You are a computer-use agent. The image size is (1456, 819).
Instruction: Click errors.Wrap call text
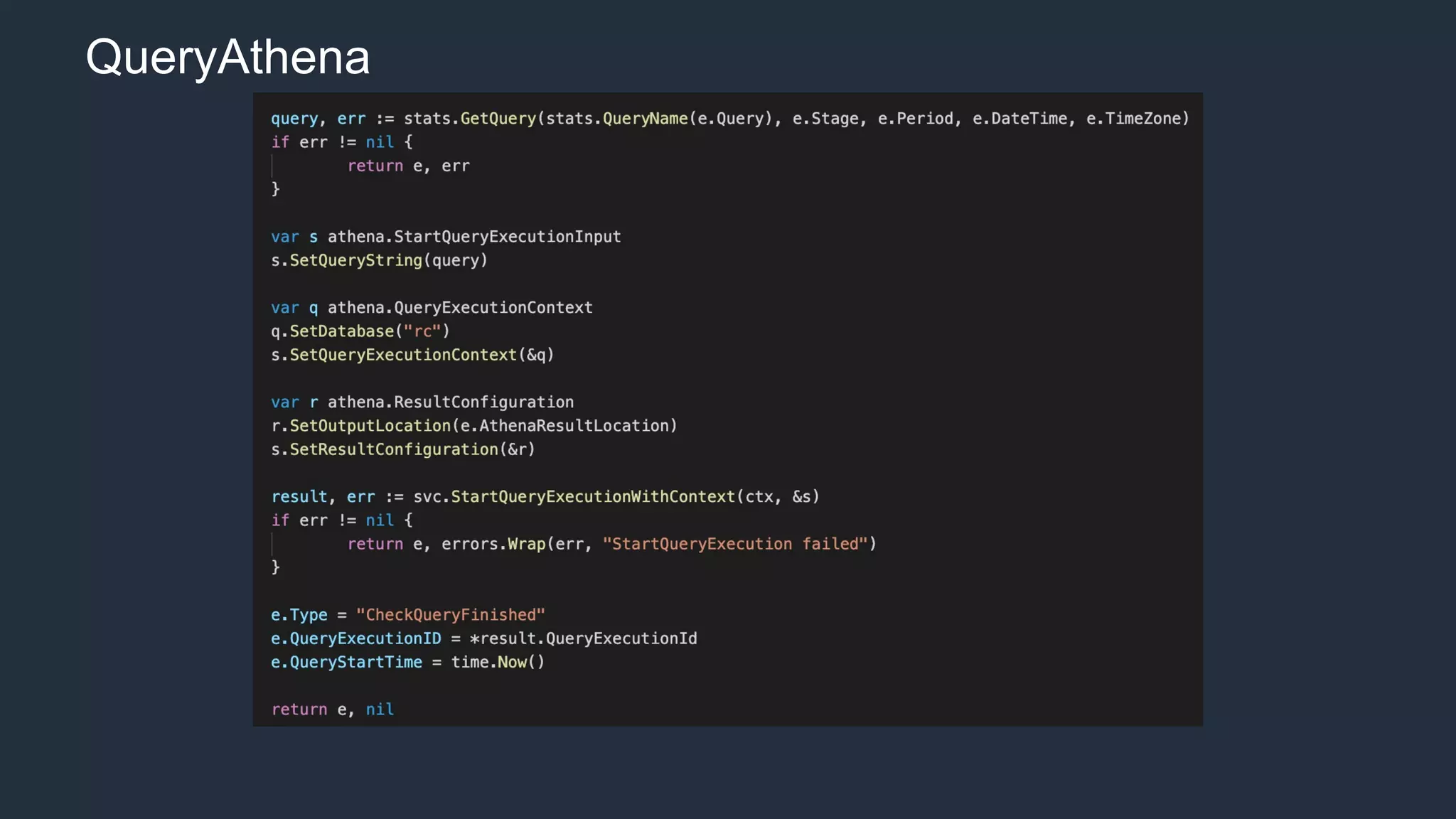point(493,544)
